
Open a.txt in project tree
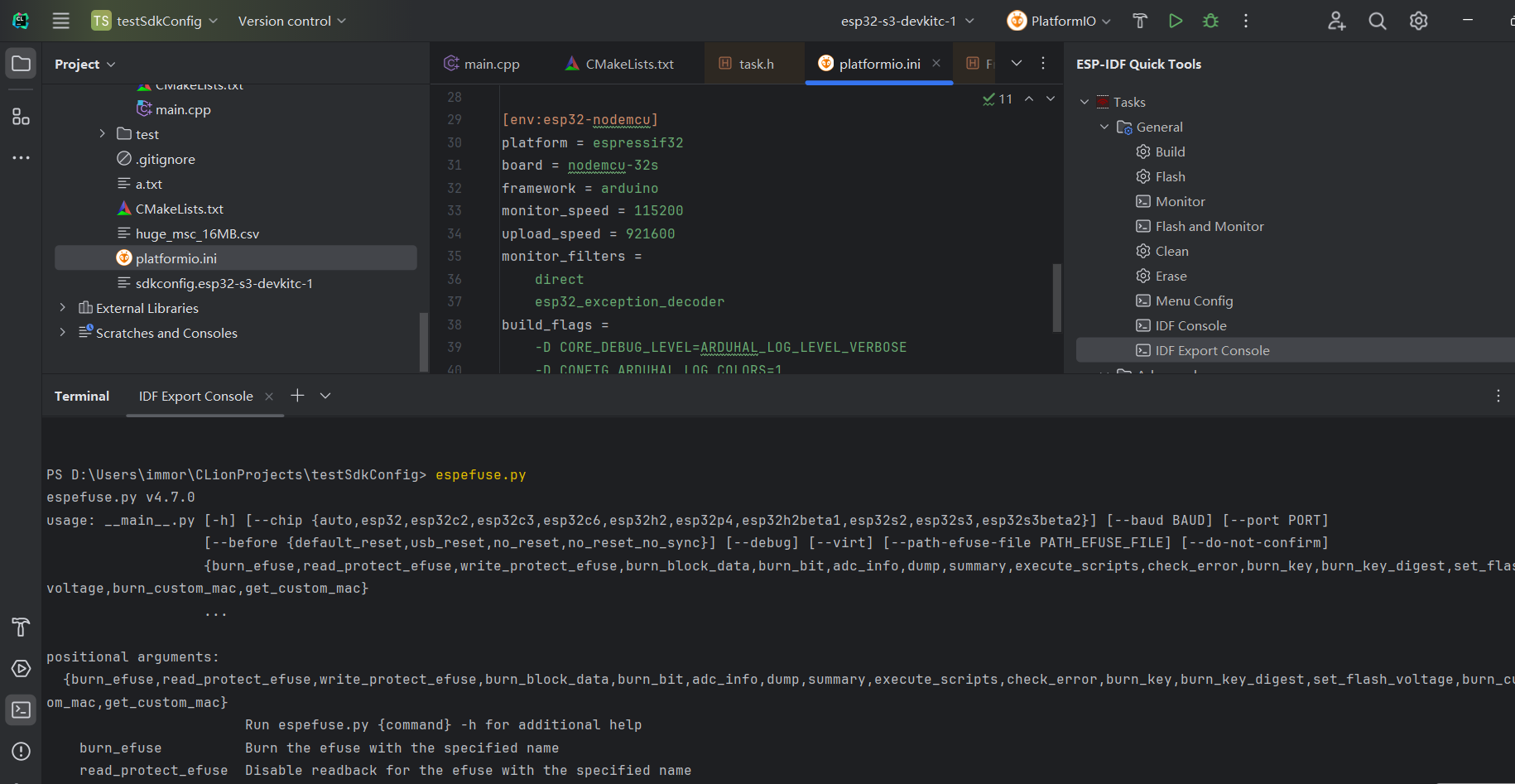139,184
